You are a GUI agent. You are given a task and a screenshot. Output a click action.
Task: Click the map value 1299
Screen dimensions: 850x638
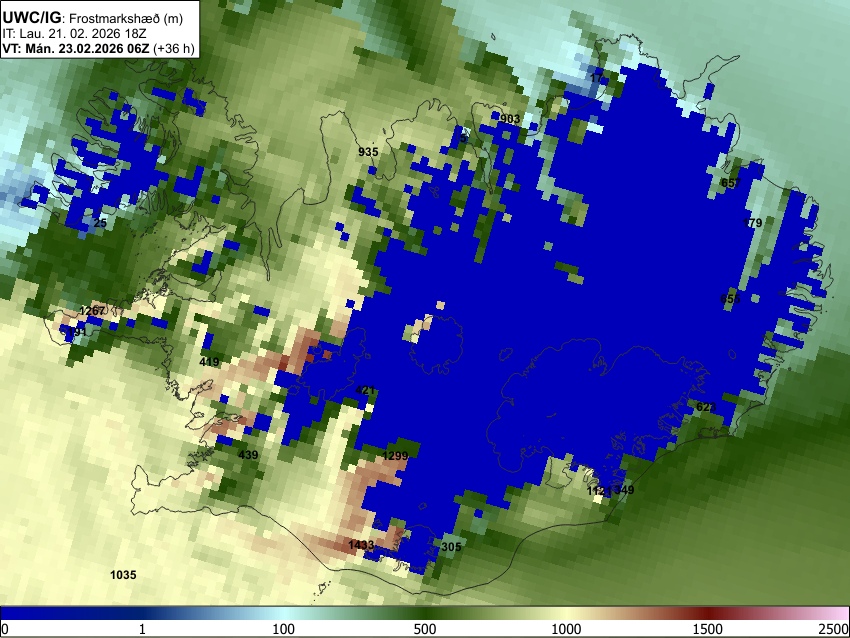[395, 456]
